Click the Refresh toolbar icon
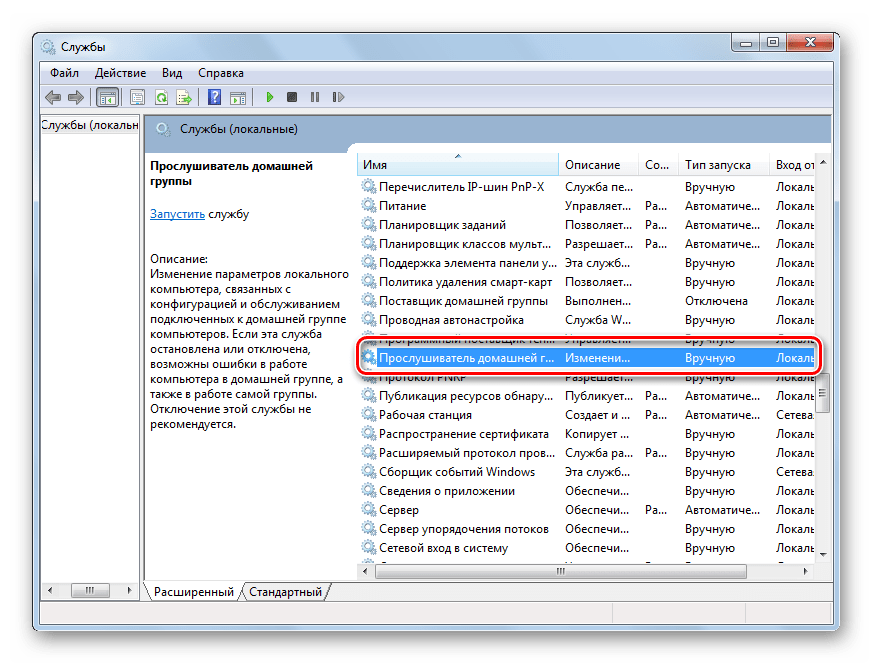The height and width of the screenshot is (664, 873). pyautogui.click(x=160, y=97)
